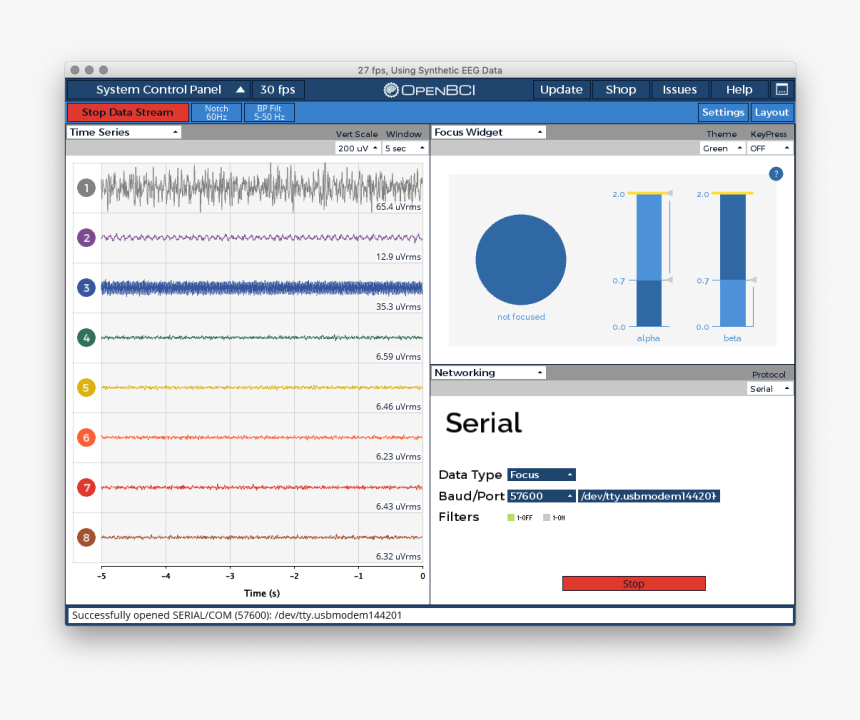Toggle channel 2 purple button
This screenshot has width=860, height=720.
point(86,238)
